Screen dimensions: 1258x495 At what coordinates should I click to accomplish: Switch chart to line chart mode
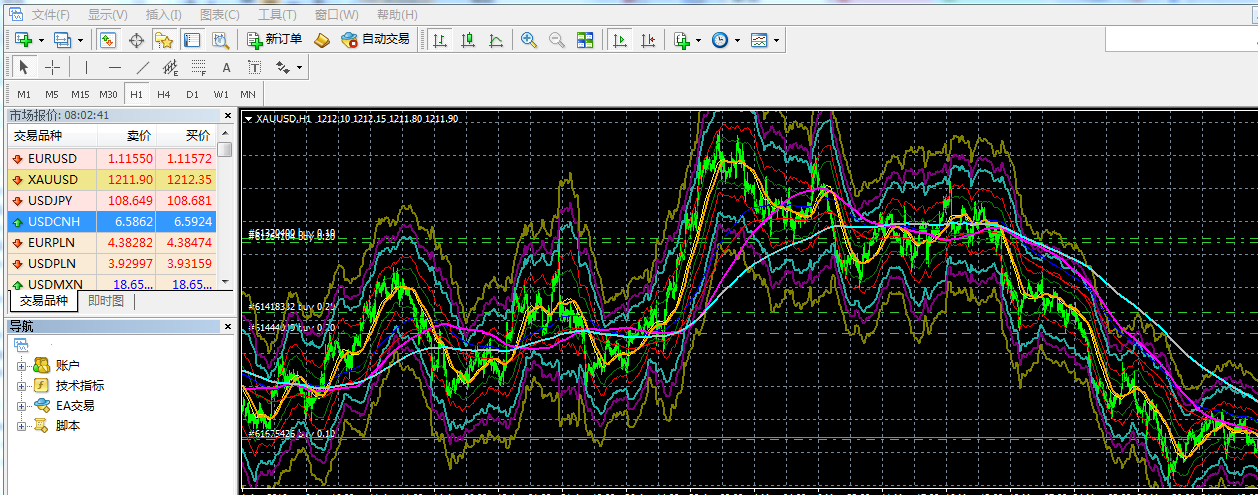coord(495,40)
